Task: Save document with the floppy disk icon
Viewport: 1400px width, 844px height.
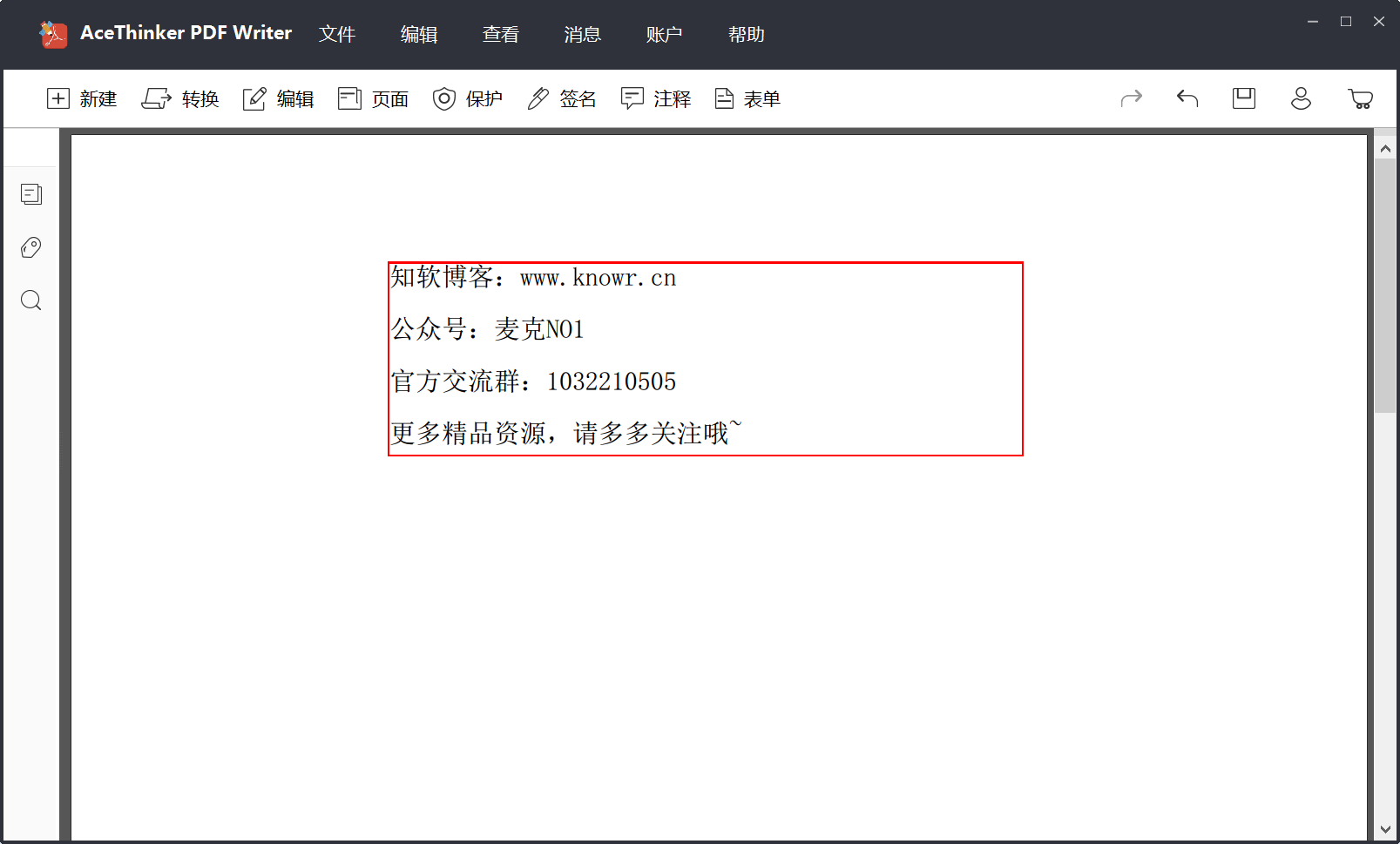Action: click(1244, 98)
